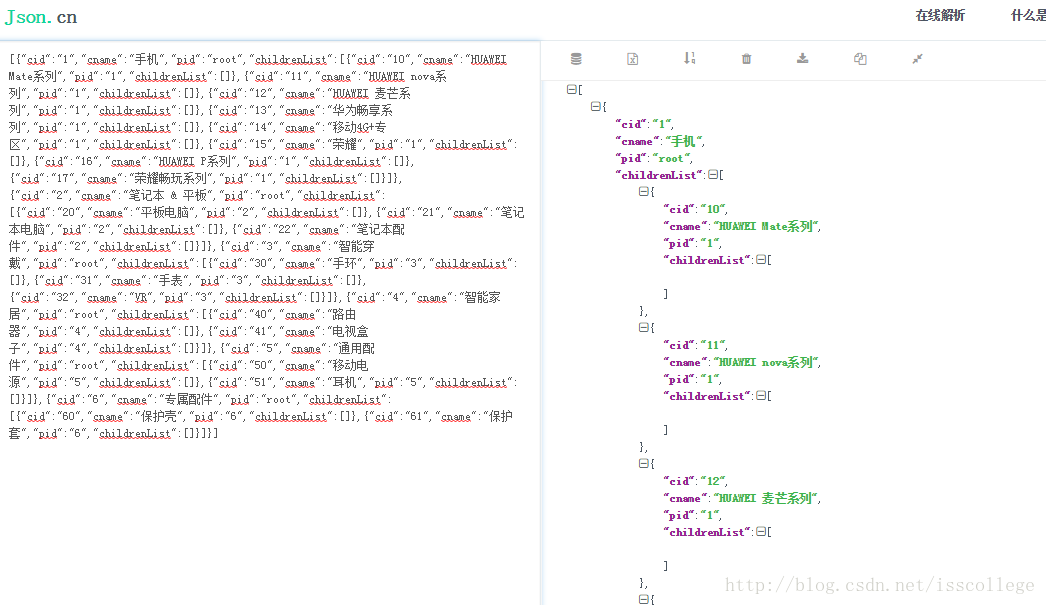The image size is (1046, 605).
Task: Open the 在线解析 menu item
Action: 940,15
